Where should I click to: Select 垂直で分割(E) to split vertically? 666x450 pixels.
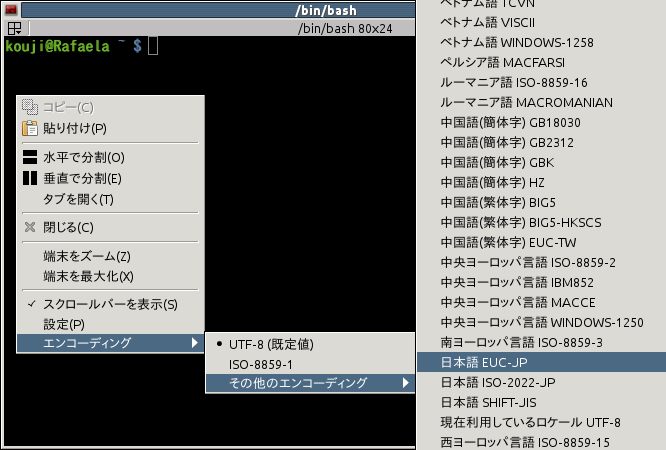(110, 178)
